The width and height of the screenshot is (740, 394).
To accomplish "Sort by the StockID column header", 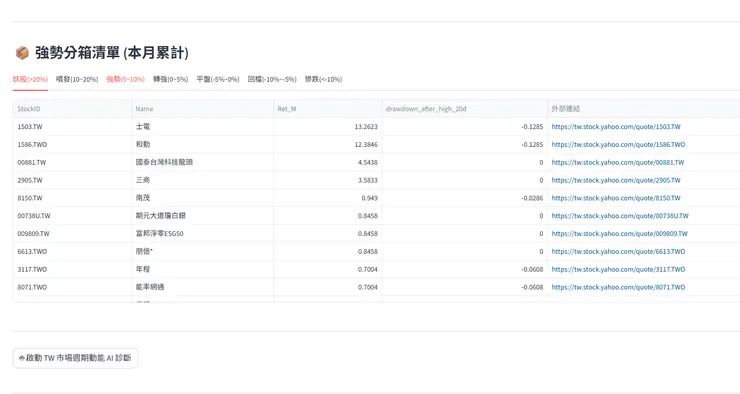I will tap(72, 109).
